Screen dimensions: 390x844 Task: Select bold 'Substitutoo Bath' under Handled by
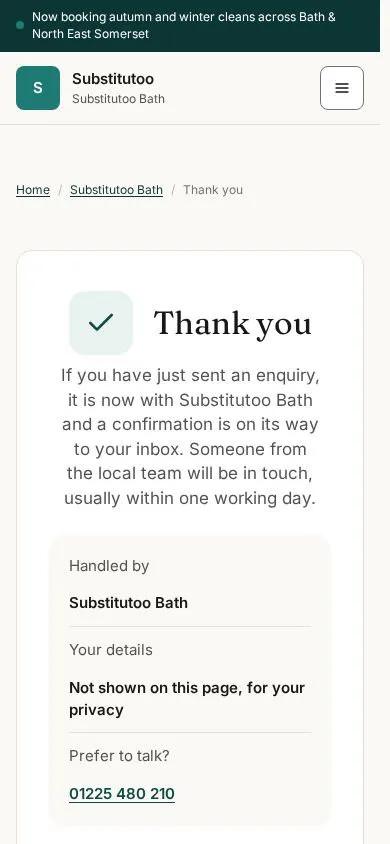pyautogui.click(x=129, y=602)
